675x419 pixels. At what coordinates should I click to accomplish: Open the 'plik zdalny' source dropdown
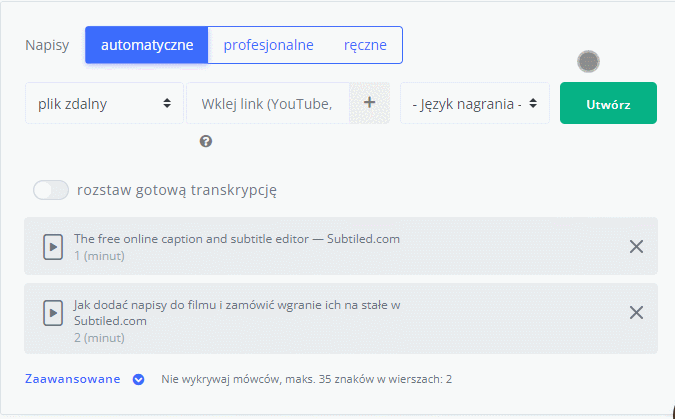pyautogui.click(x=104, y=103)
